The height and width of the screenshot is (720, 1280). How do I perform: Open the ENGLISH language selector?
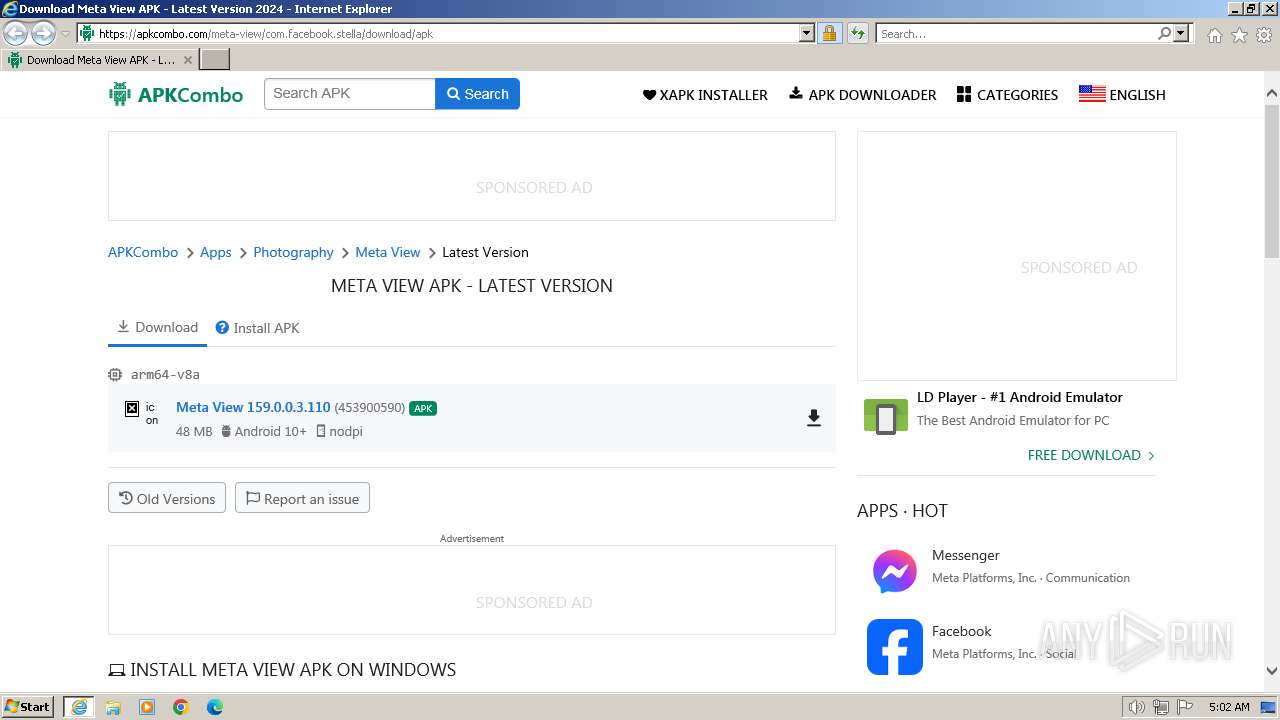1122,95
